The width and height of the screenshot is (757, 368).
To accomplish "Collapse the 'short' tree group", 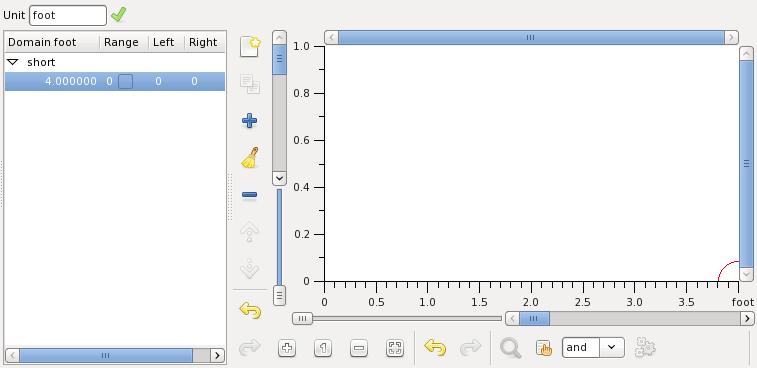I will [x=13, y=62].
